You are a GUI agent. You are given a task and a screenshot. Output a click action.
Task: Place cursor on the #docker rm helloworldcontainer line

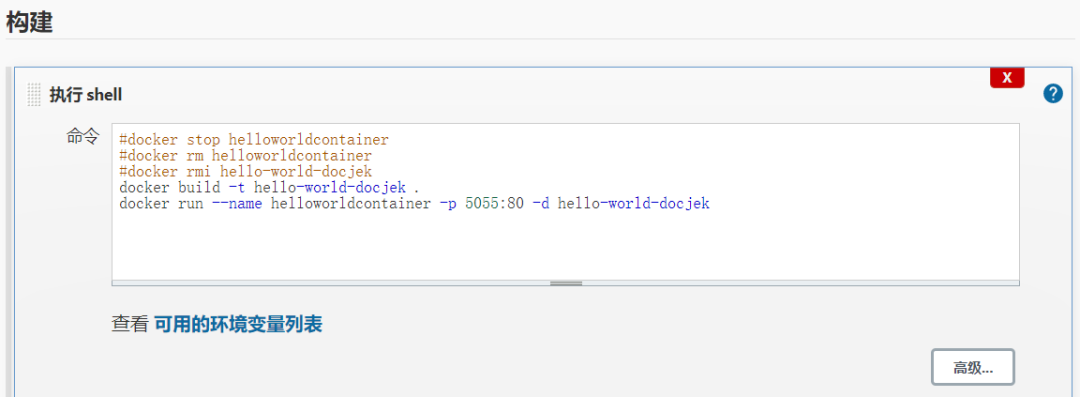click(245, 156)
